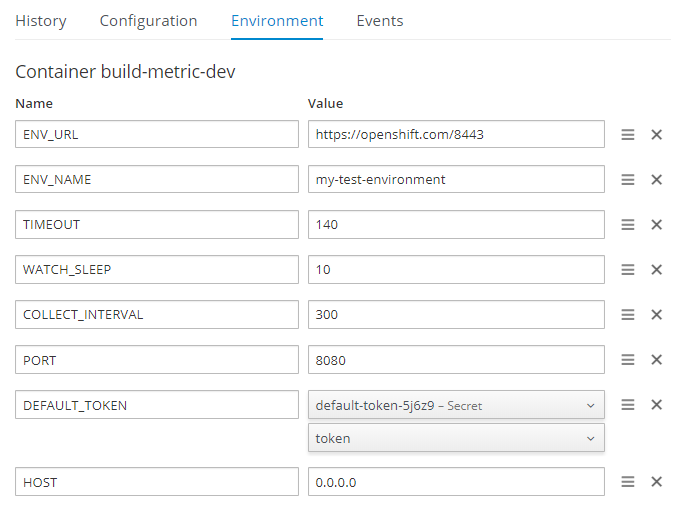Screen dimensions: 673x508
Task: Remove the PORT variable row
Action: [657, 360]
